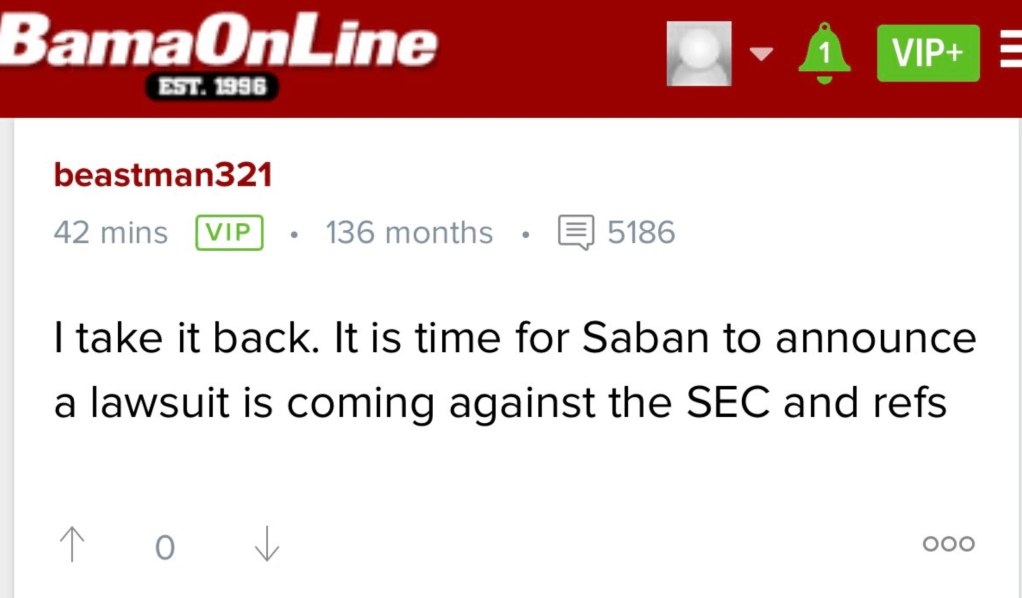
Task: Click the post count comment icon
Action: pyautogui.click(x=575, y=233)
